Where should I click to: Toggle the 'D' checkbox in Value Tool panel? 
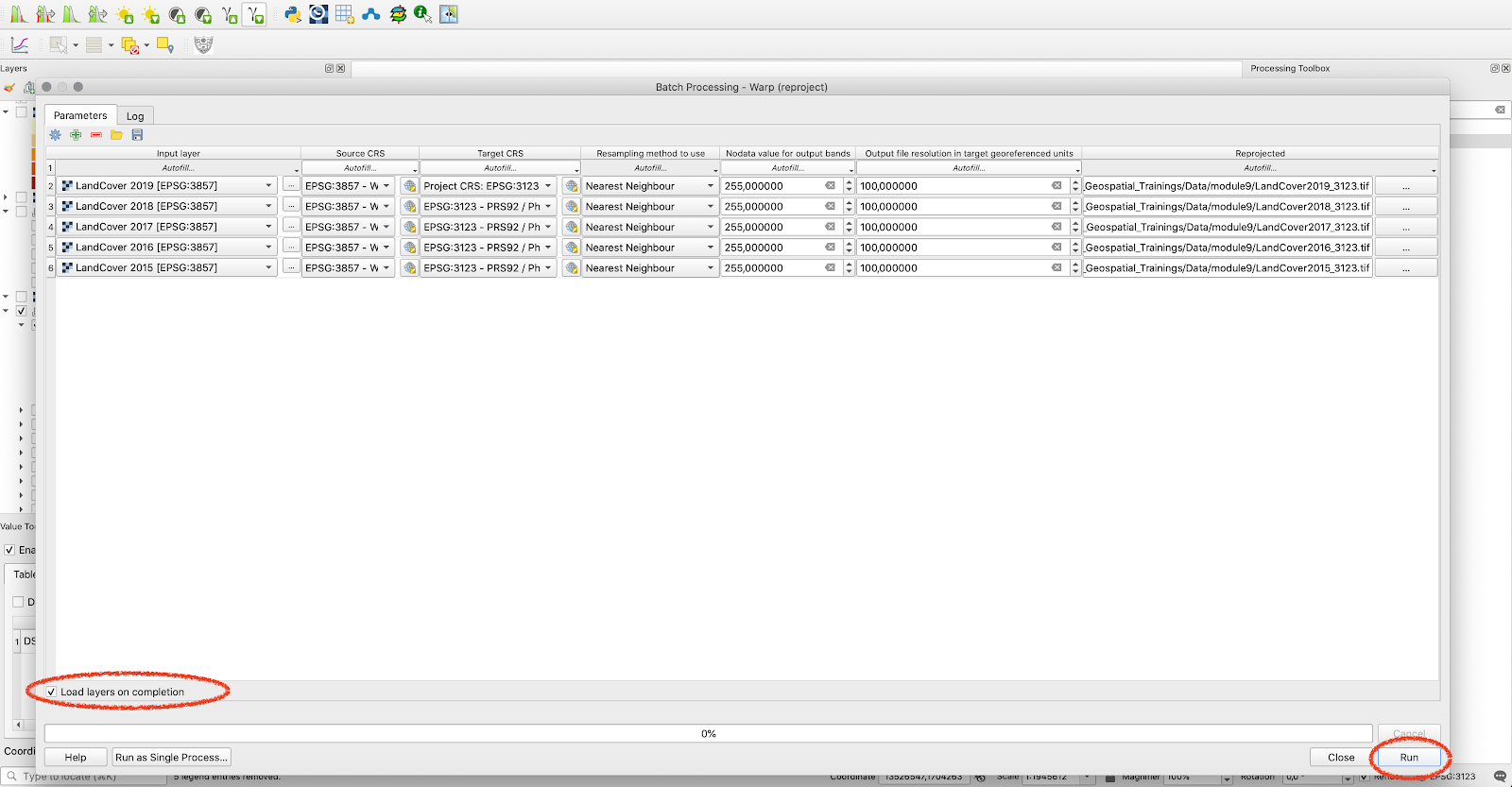18,602
